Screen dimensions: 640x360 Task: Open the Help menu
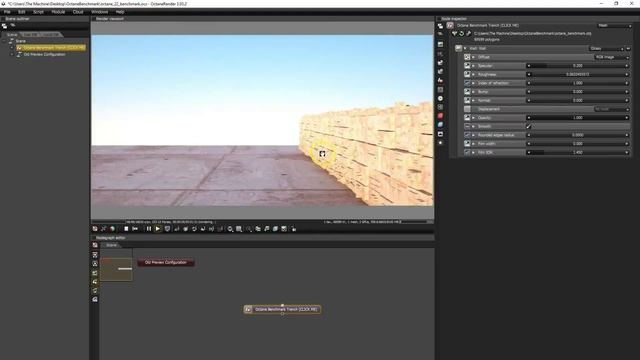[x=120, y=12]
